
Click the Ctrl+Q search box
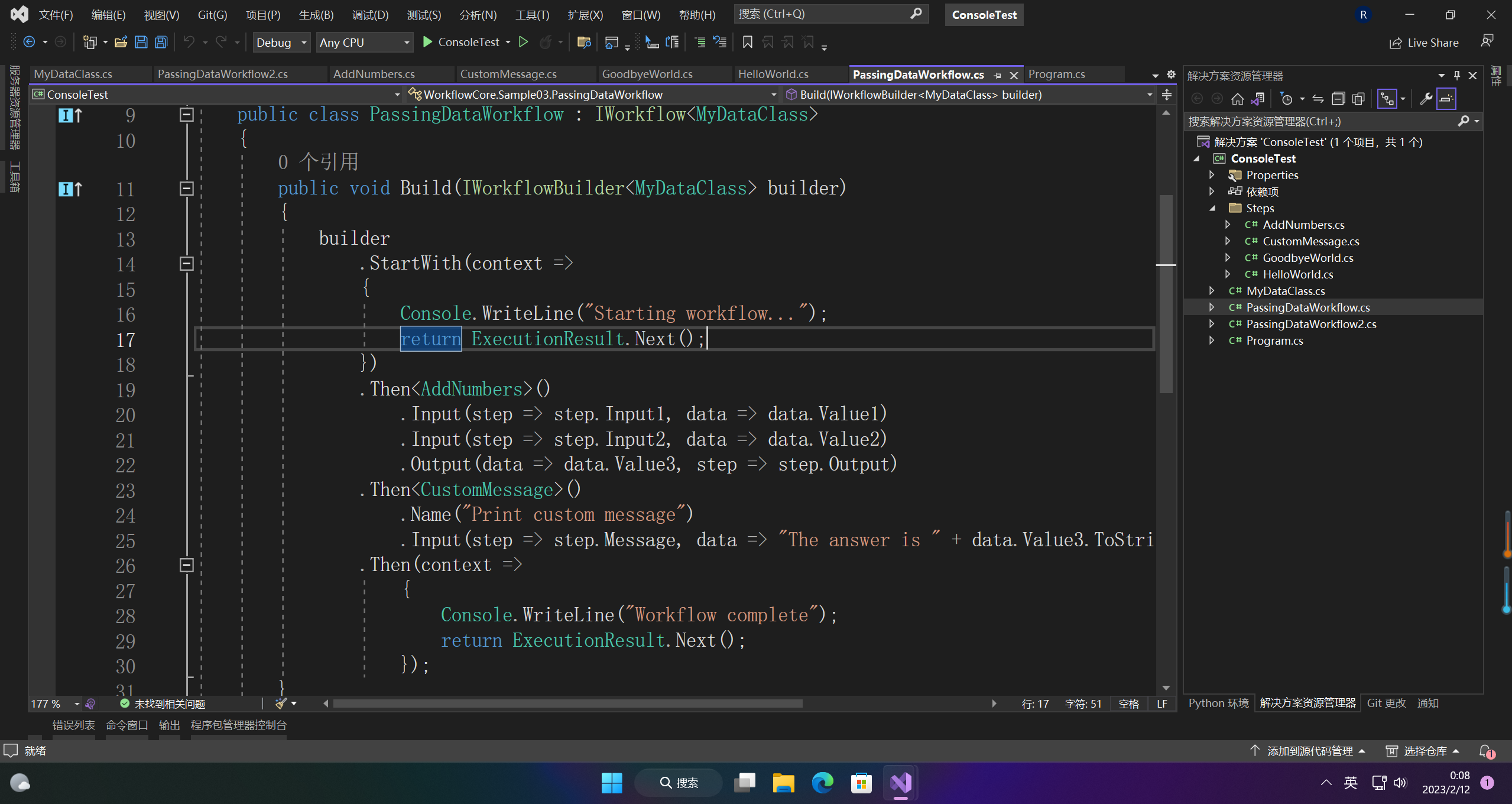point(823,14)
